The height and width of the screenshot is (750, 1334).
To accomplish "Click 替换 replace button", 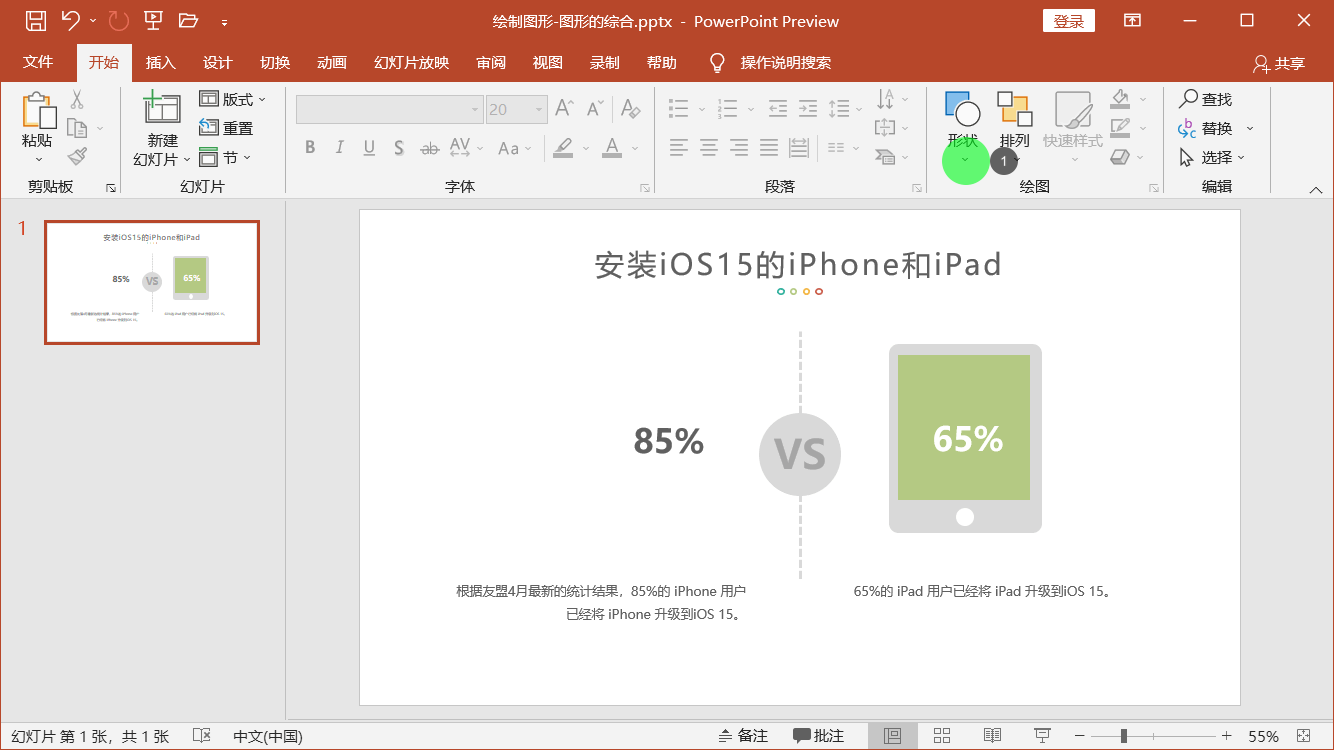I will (1207, 128).
